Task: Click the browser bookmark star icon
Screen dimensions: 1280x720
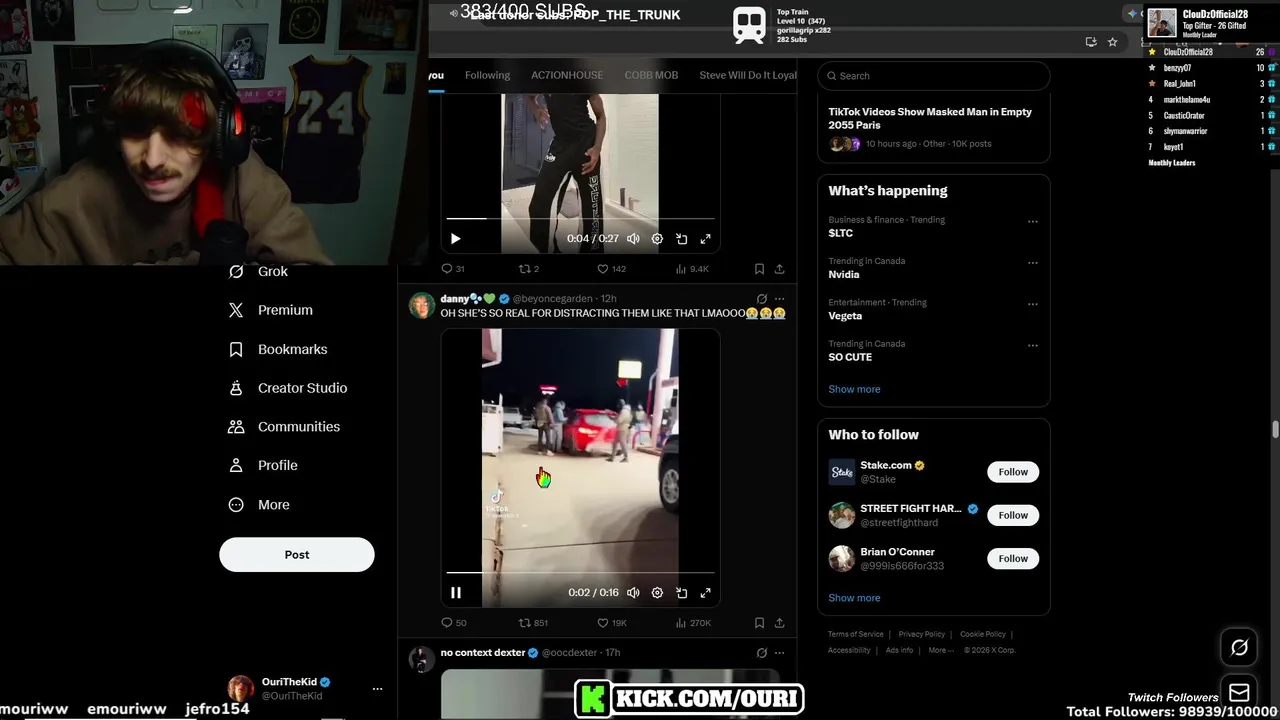Action: coord(1112,42)
